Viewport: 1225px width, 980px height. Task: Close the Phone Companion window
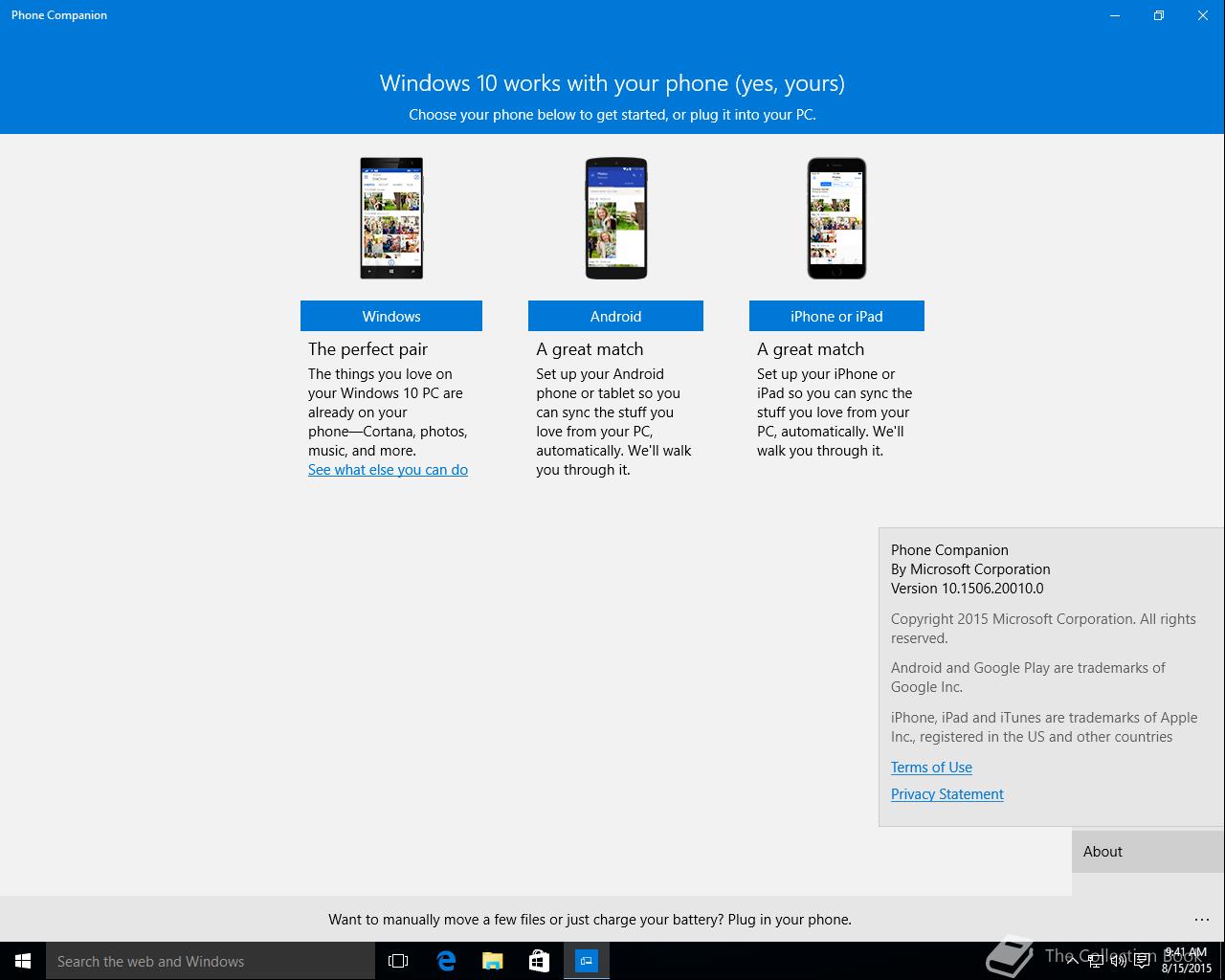(1203, 15)
